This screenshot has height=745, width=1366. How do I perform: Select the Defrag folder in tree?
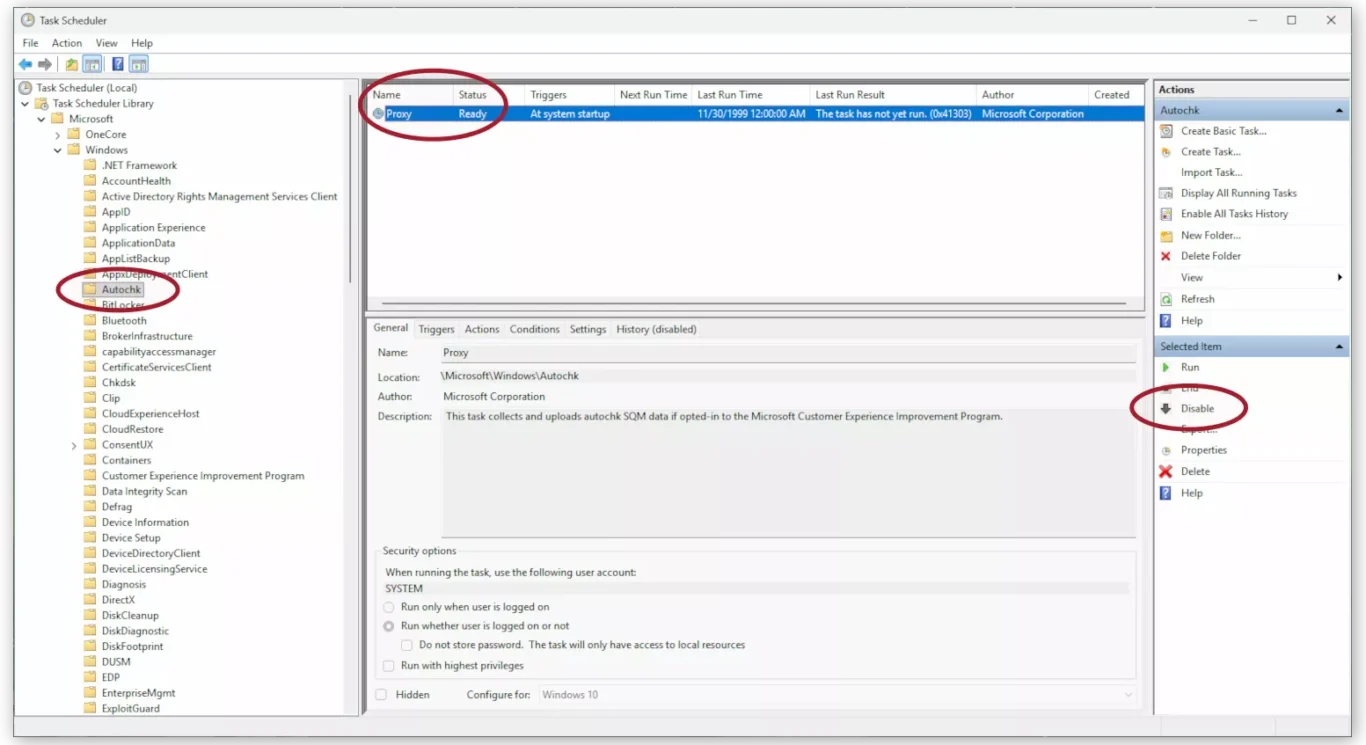click(116, 507)
